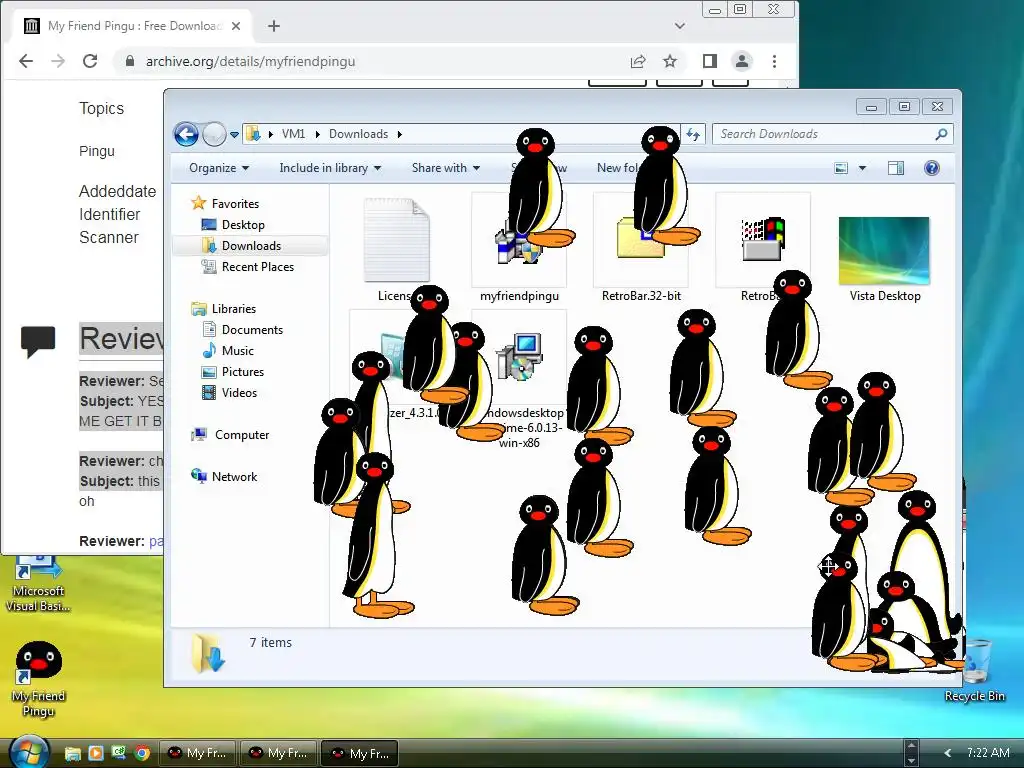Click the New folder button

[x=616, y=168]
